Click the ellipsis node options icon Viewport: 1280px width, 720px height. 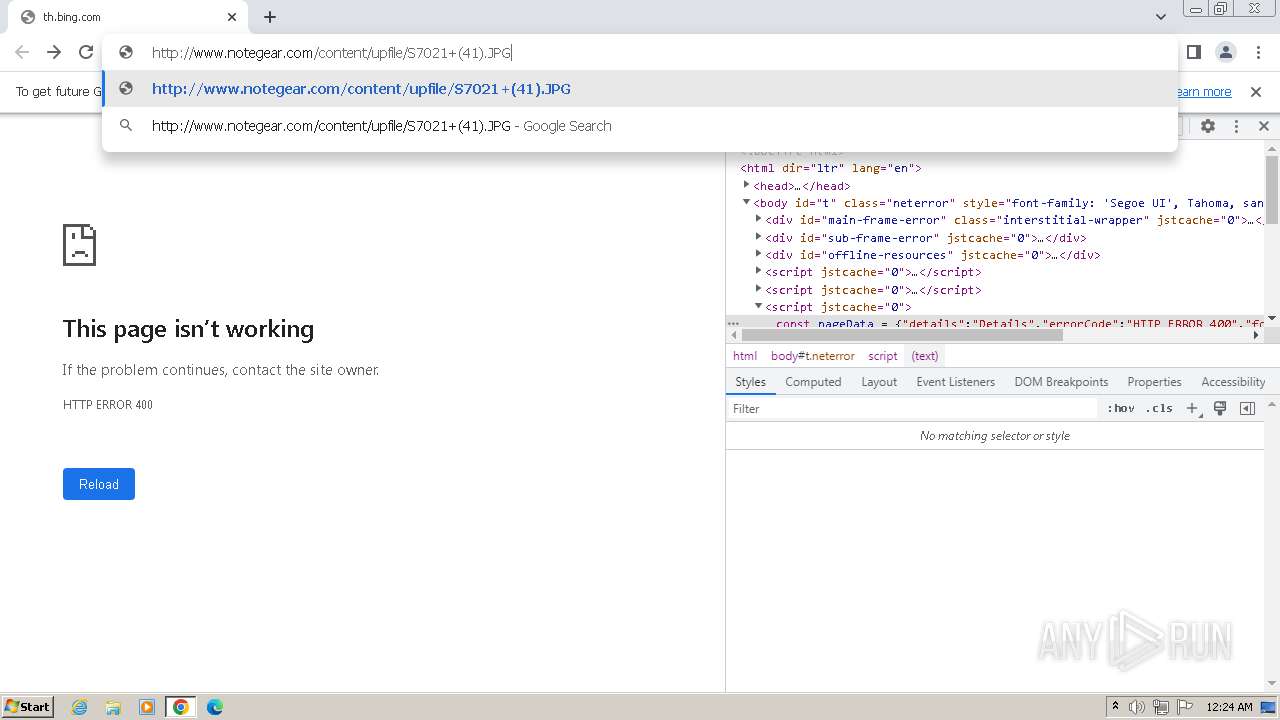(733, 323)
